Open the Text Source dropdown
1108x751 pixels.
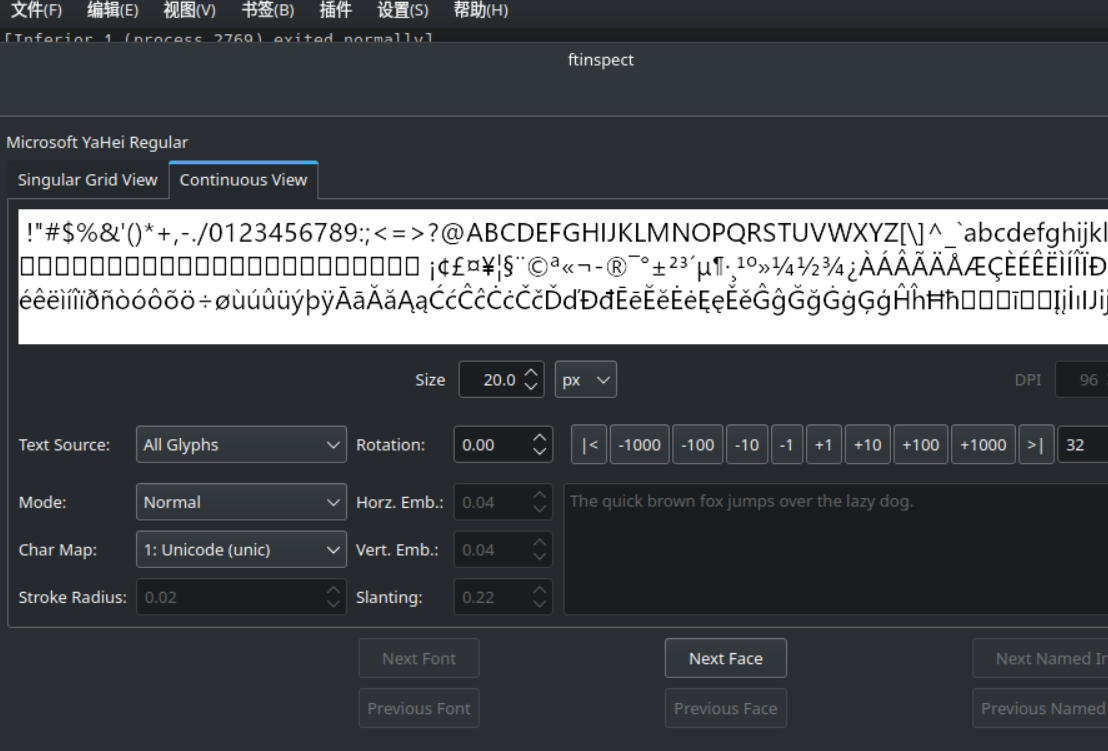click(x=241, y=445)
